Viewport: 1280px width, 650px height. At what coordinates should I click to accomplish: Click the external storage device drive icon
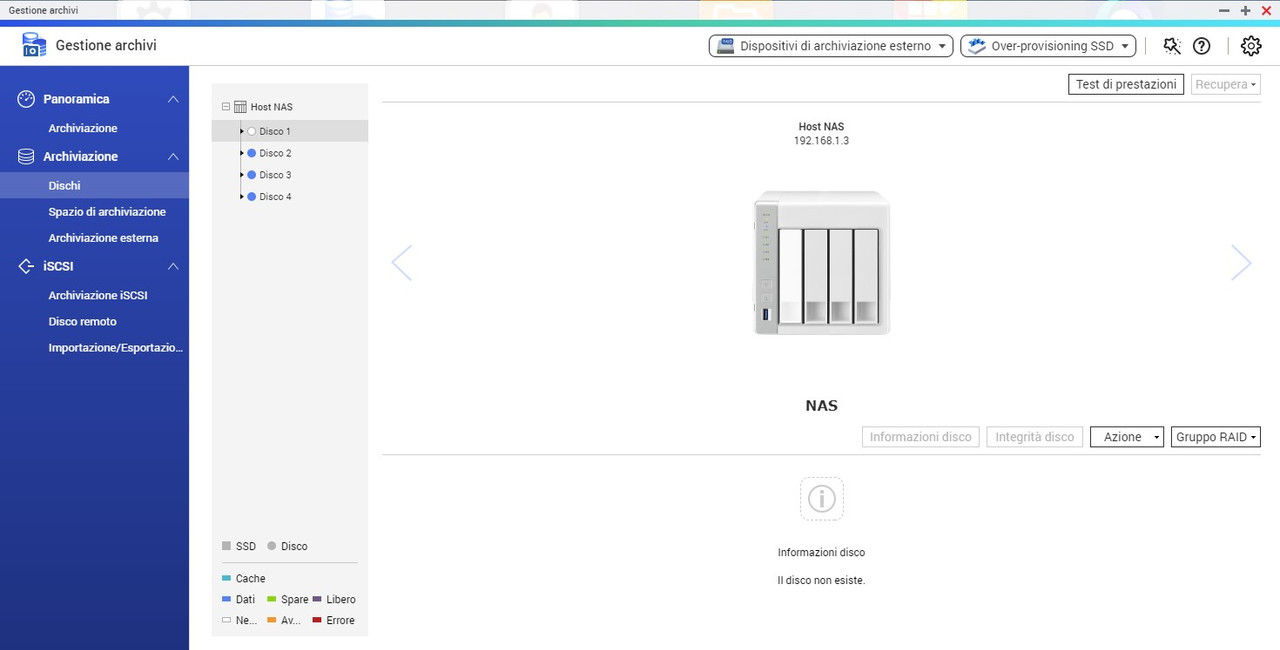coord(724,46)
